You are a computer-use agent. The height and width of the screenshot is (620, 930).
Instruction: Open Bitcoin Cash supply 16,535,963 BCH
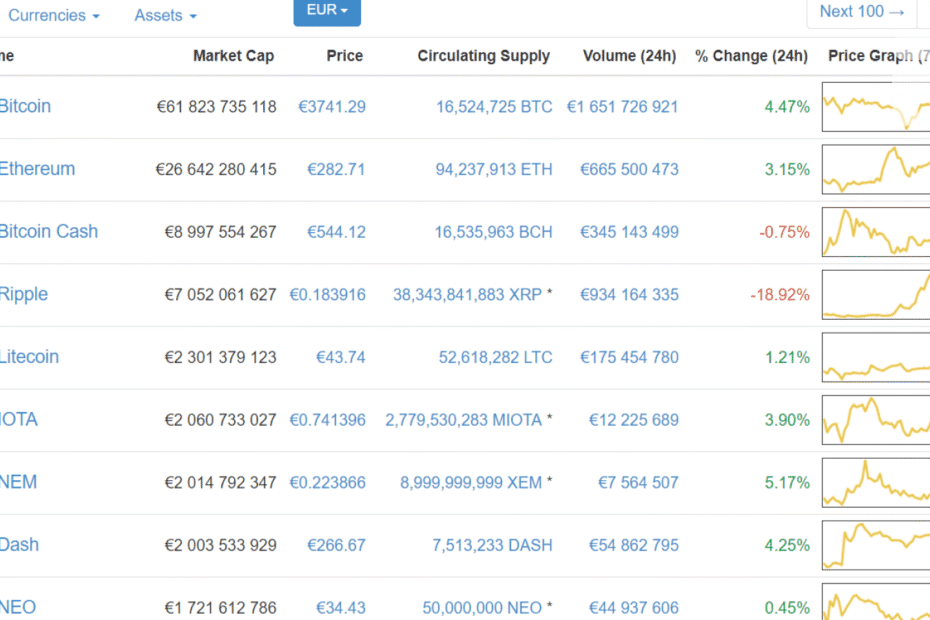point(493,232)
